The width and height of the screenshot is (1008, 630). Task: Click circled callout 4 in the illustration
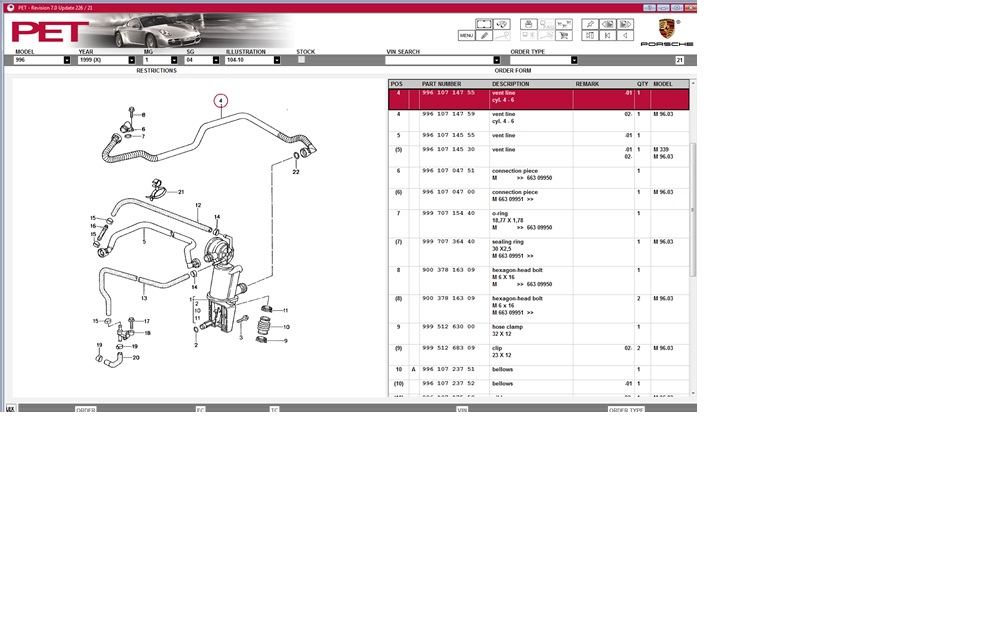(x=220, y=101)
